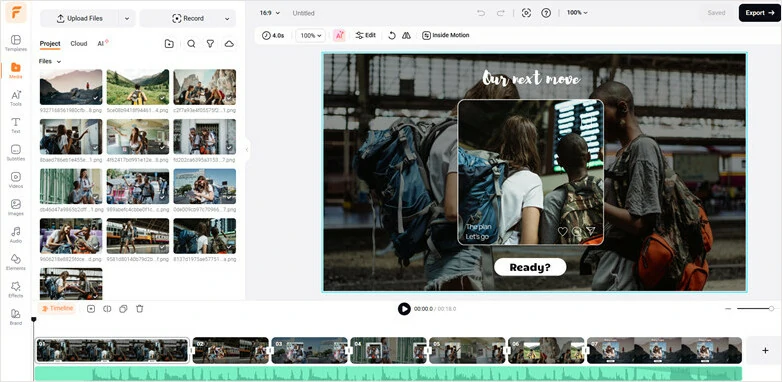
Task: Open the Audio sidebar panel
Action: pyautogui.click(x=16, y=235)
